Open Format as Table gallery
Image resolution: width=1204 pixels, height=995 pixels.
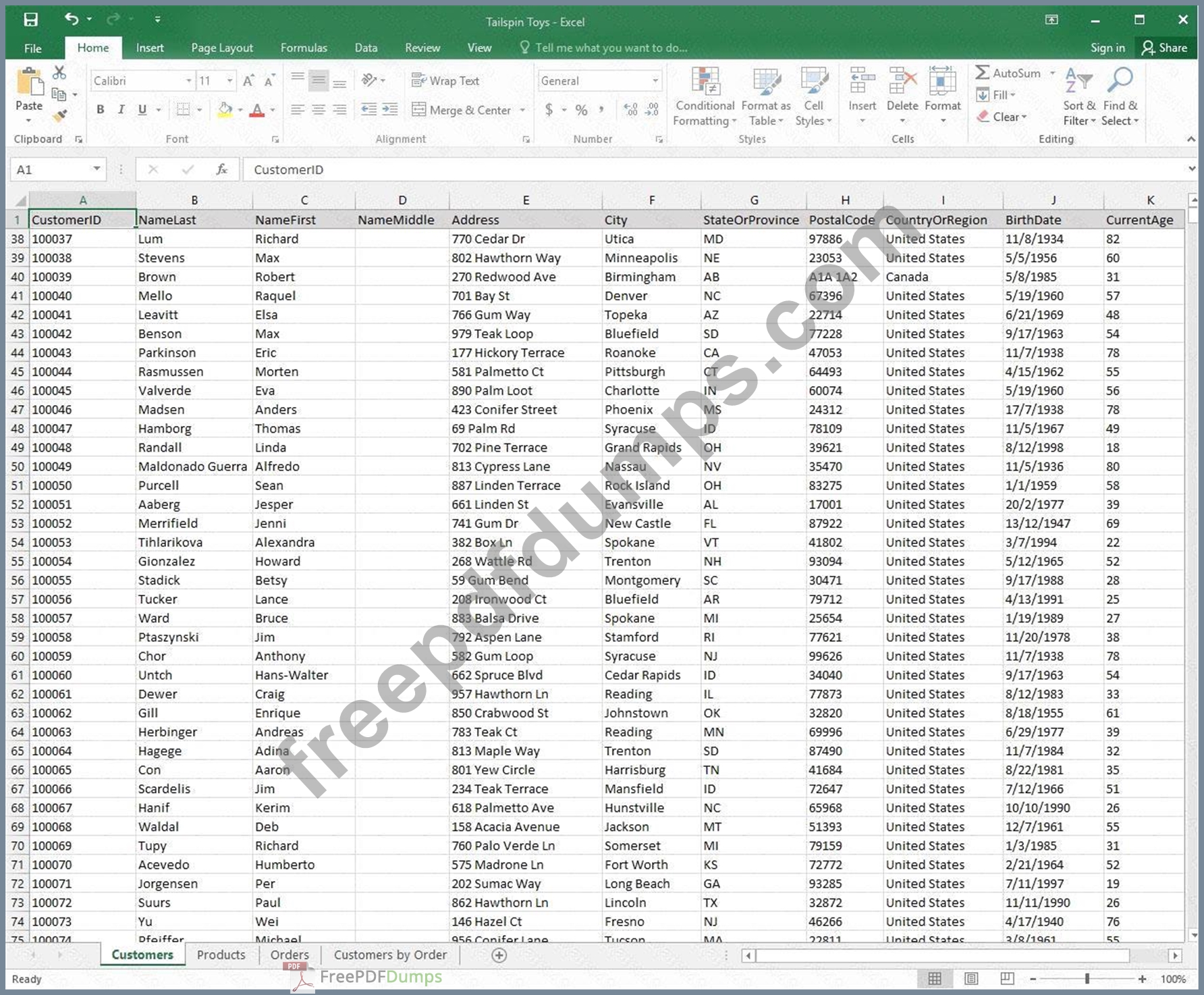766,97
